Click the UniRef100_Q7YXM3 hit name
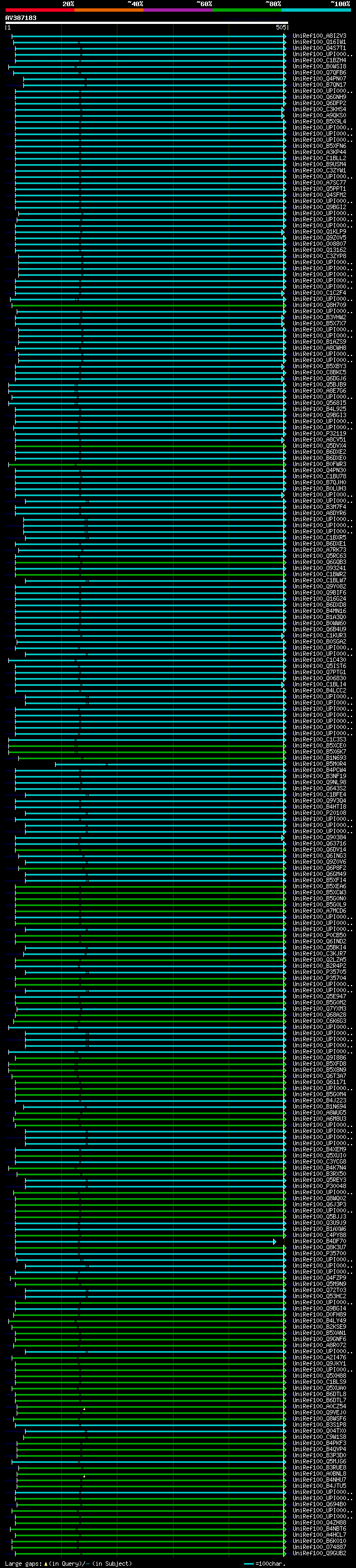Viewport: 356px width, 1568px height. [x=319, y=1008]
